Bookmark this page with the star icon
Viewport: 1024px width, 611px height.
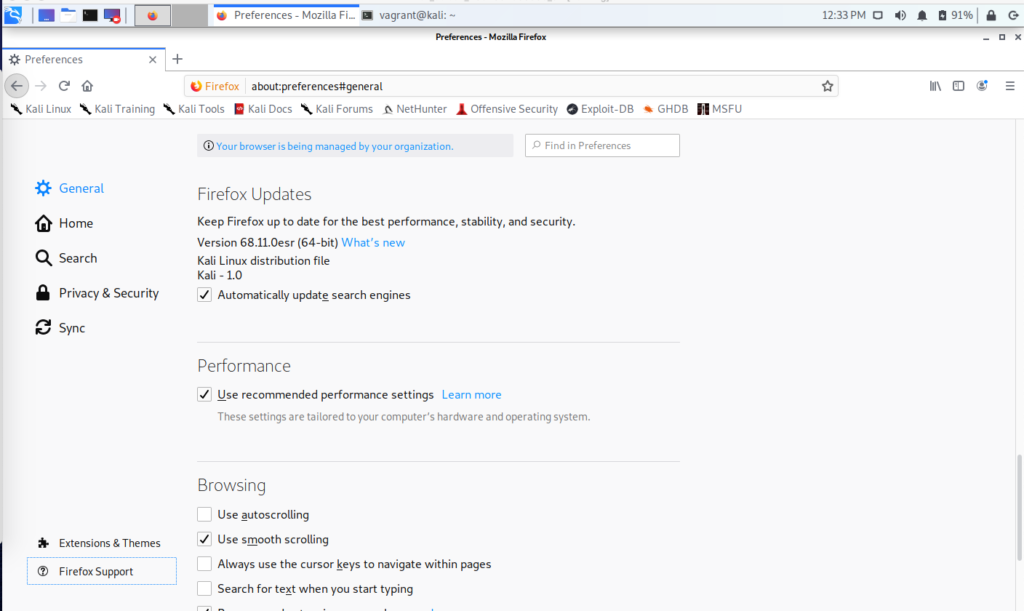click(827, 86)
